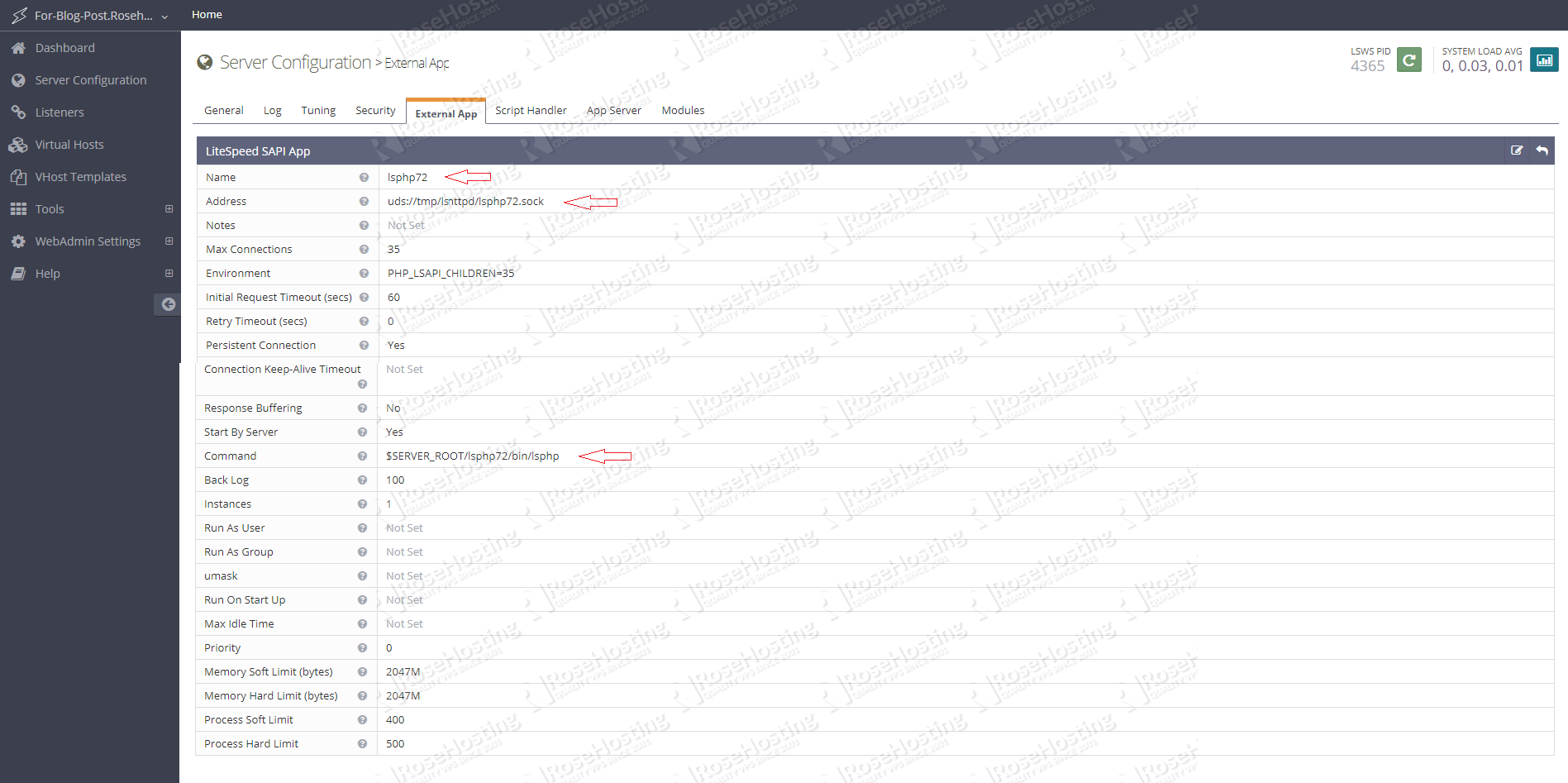Open the Dashboard from the sidebar
This screenshot has height=783, width=1568.
pyautogui.click(x=64, y=47)
